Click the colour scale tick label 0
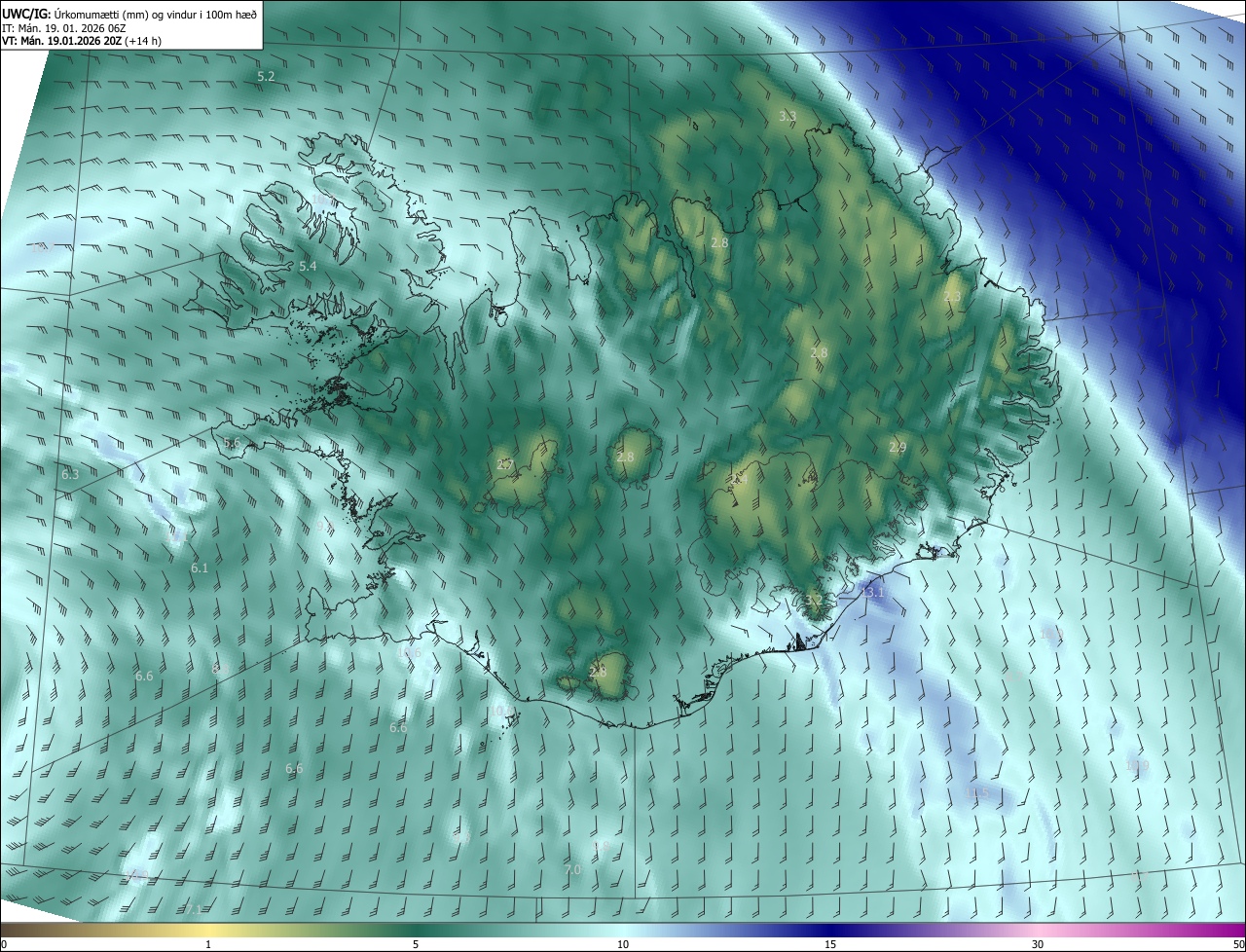Screen dimensions: 1246x952 (x=3, y=944)
